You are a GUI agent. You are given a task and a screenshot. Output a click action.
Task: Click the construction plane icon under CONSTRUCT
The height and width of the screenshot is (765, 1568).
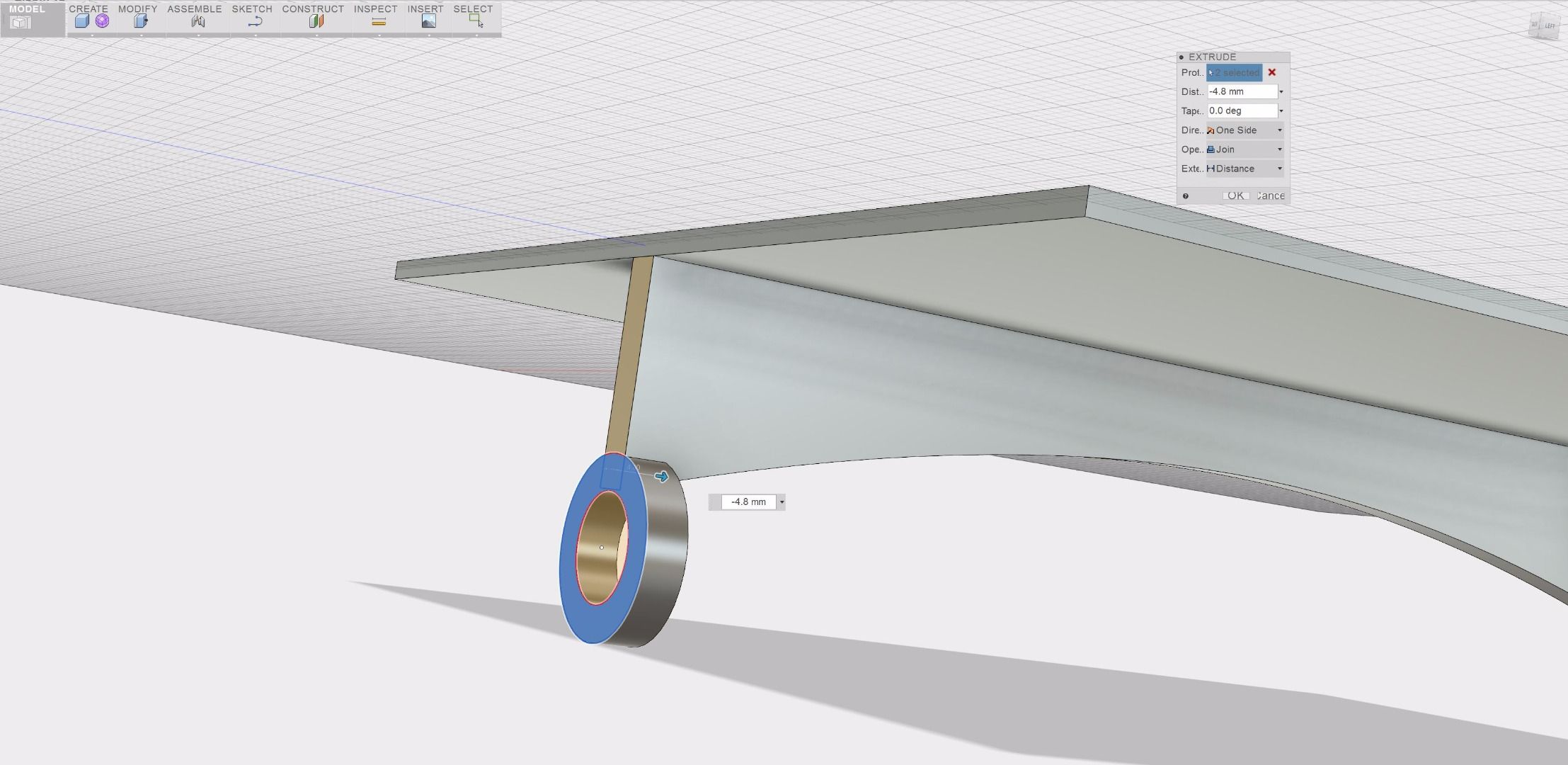pyautogui.click(x=316, y=21)
